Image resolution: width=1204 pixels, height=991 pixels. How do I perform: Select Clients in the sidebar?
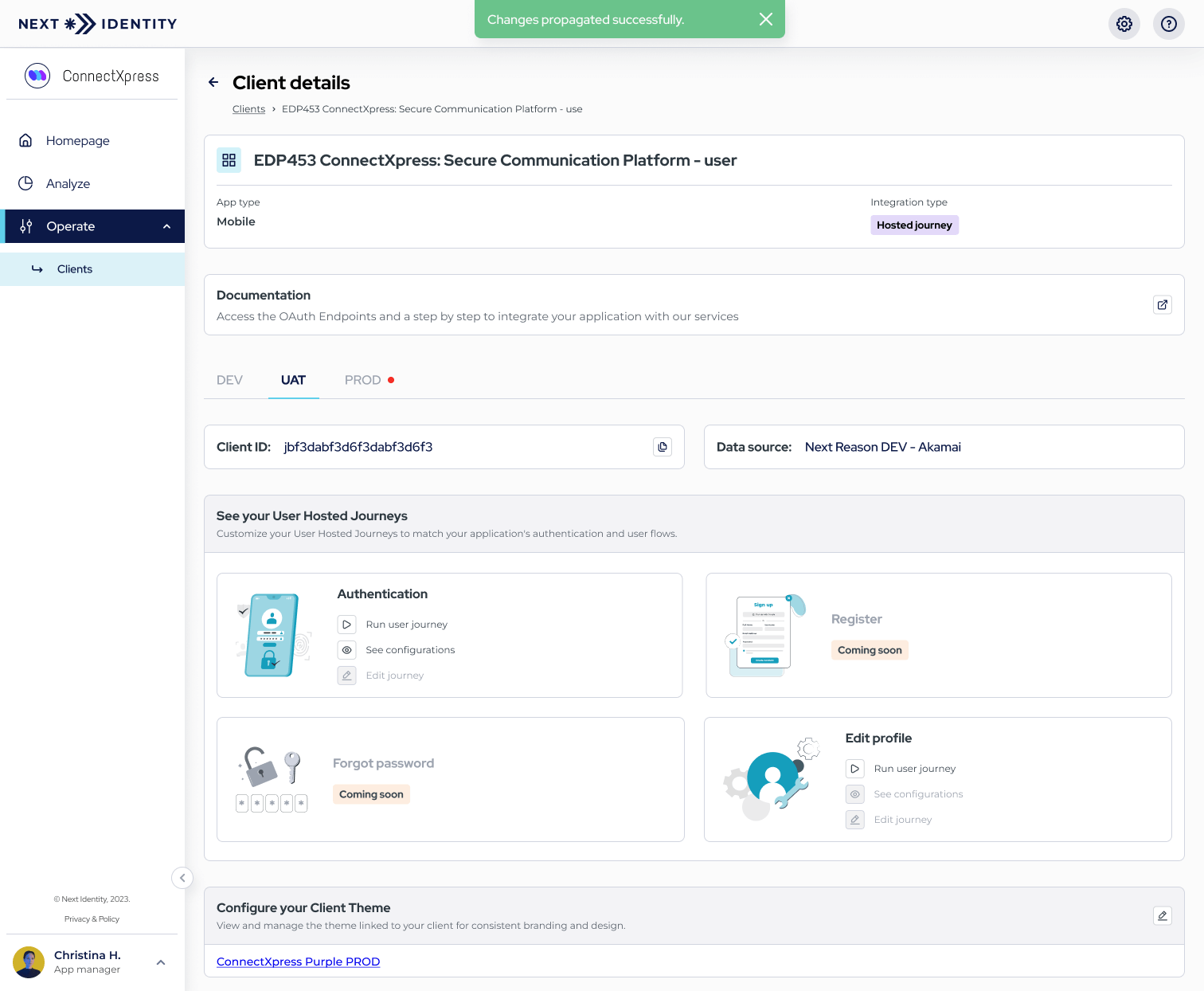point(92,269)
